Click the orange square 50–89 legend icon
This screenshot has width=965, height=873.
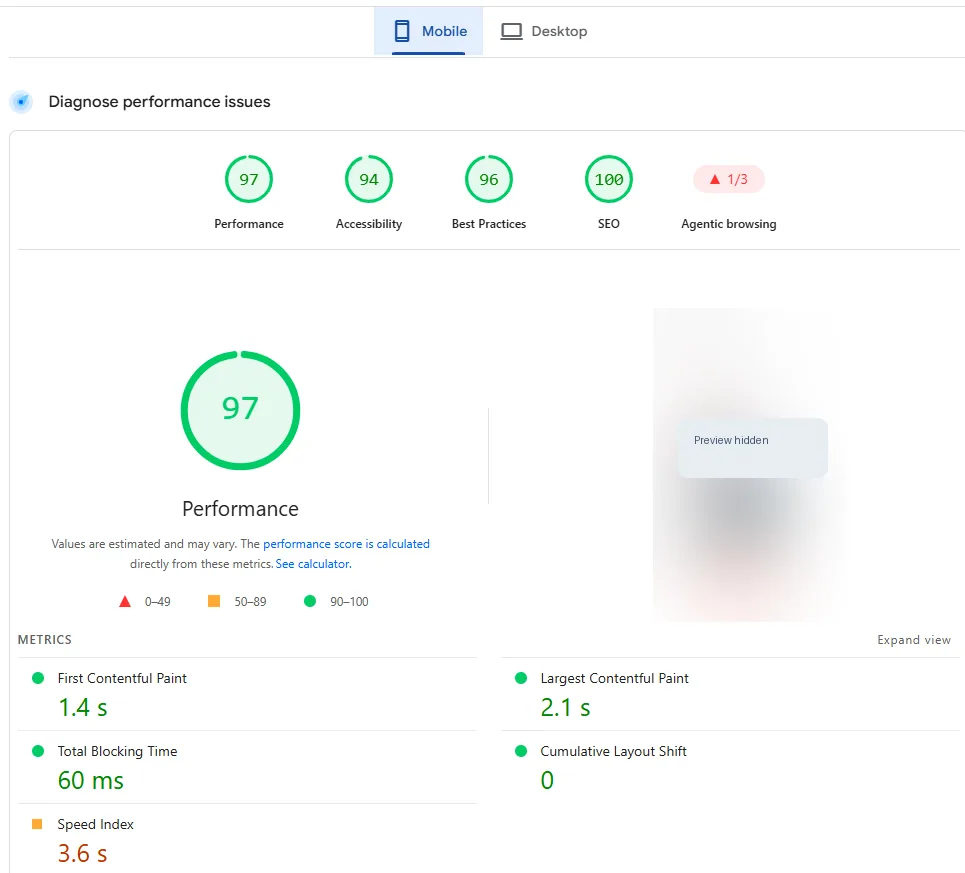pos(214,601)
